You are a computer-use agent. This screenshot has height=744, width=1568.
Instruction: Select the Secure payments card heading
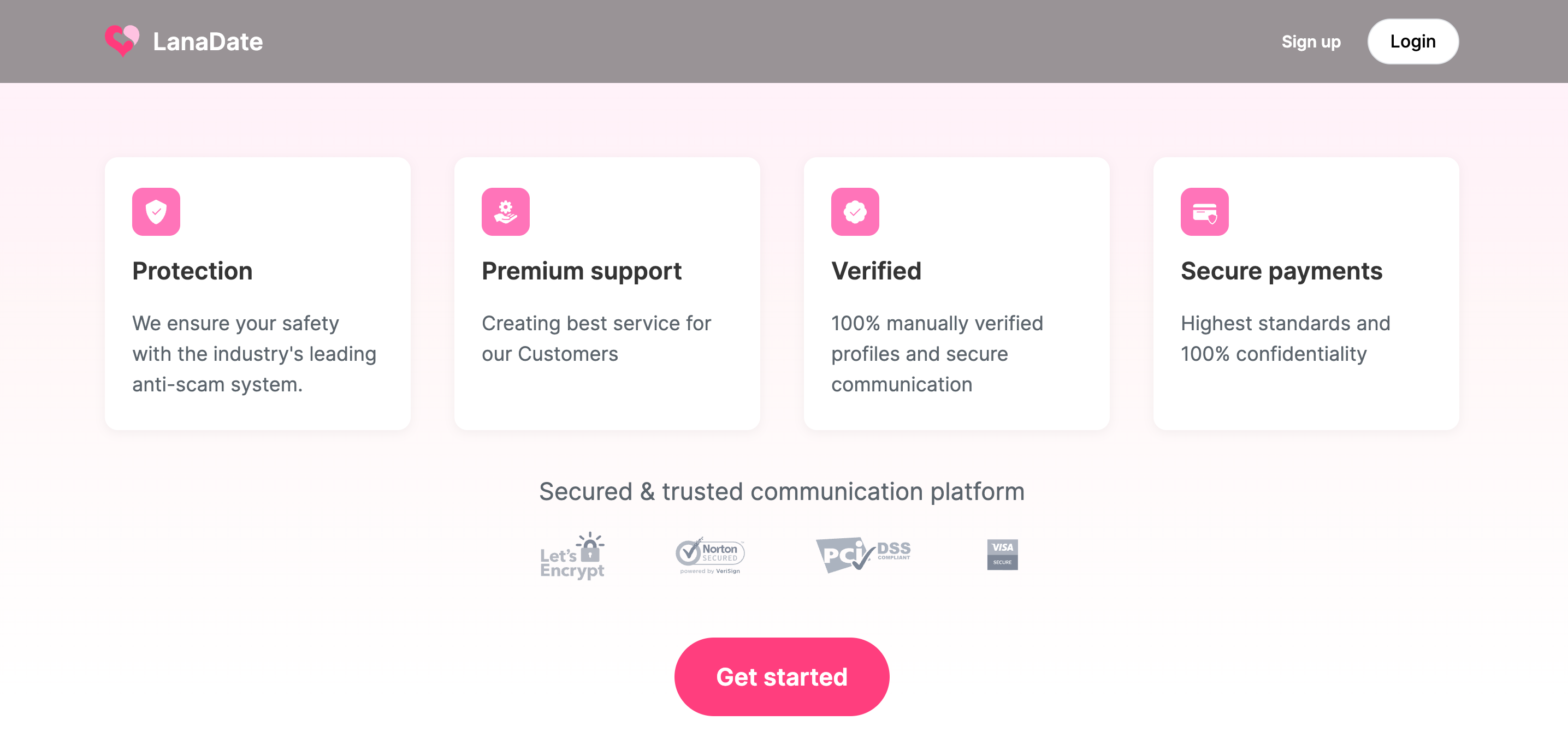point(1281,271)
